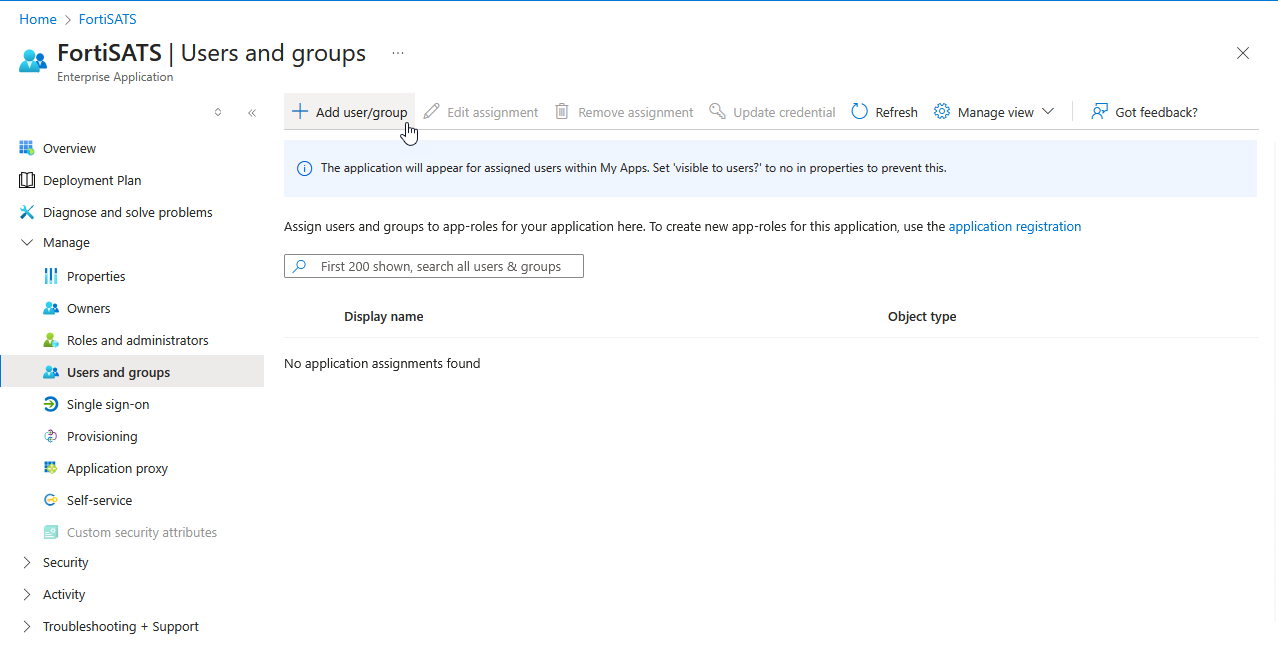Close the Users and groups blade

pos(1243,53)
